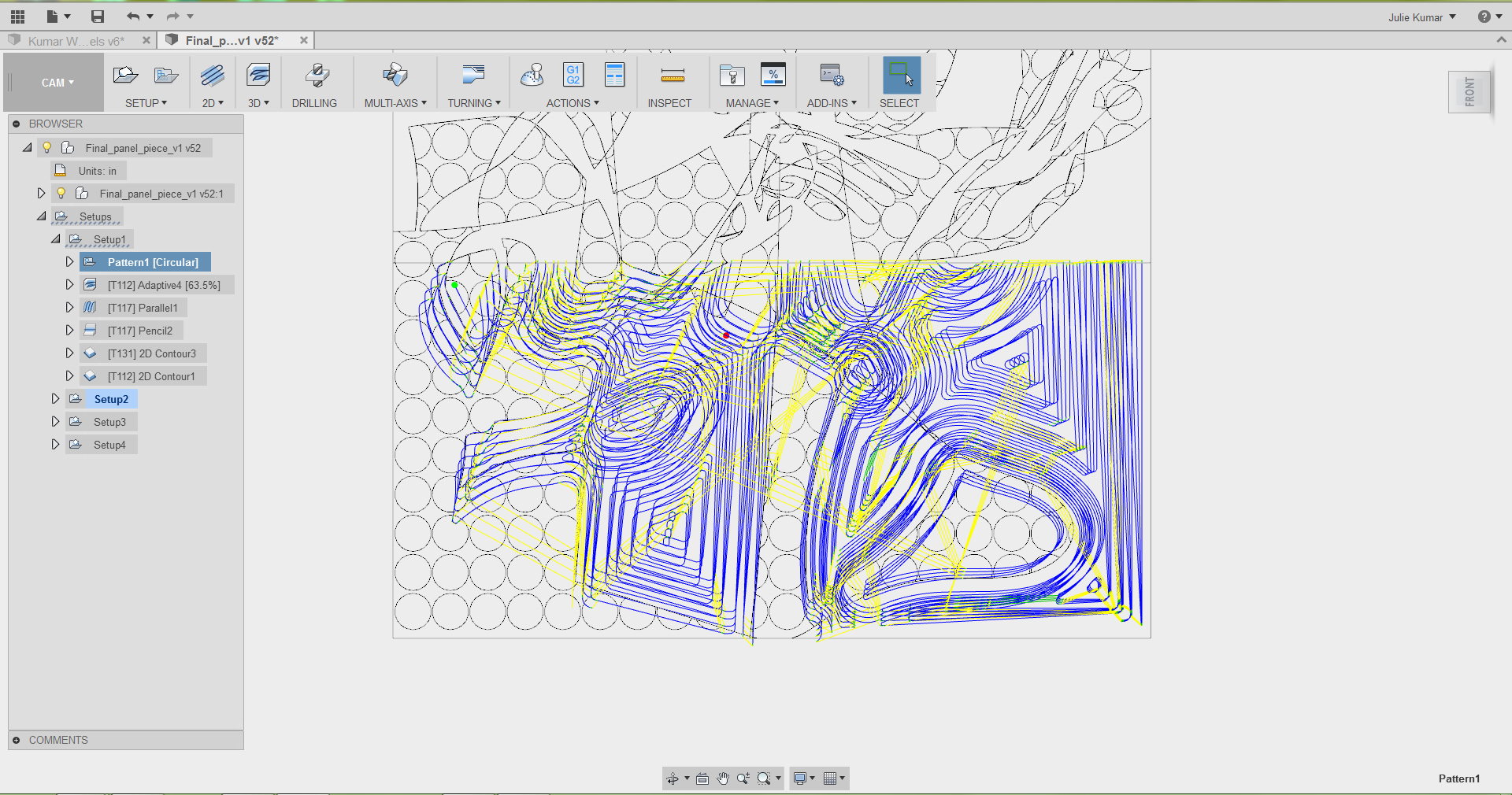The image size is (1512, 795).
Task: Collapse the toolbar with top-right chevron
Action: point(1501,39)
